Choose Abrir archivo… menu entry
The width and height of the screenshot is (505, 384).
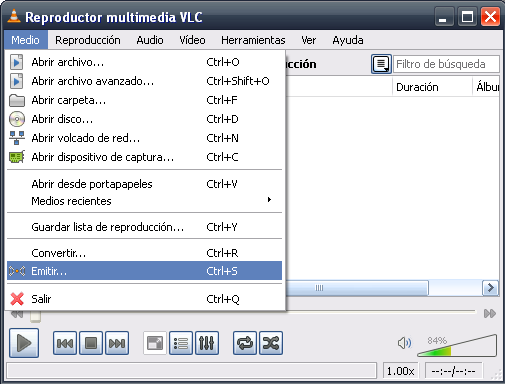coord(145,62)
